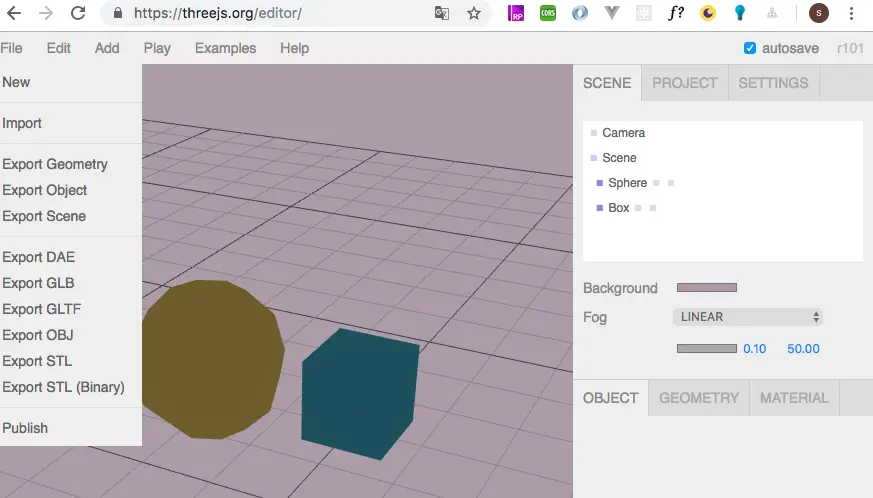The image size is (873, 498).
Task: Open the Fog color swatch
Action: (707, 348)
